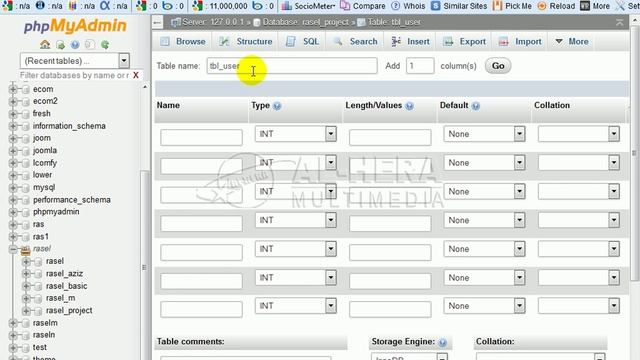Open the rasel_m database link
The height and width of the screenshot is (360, 640).
(x=60, y=298)
